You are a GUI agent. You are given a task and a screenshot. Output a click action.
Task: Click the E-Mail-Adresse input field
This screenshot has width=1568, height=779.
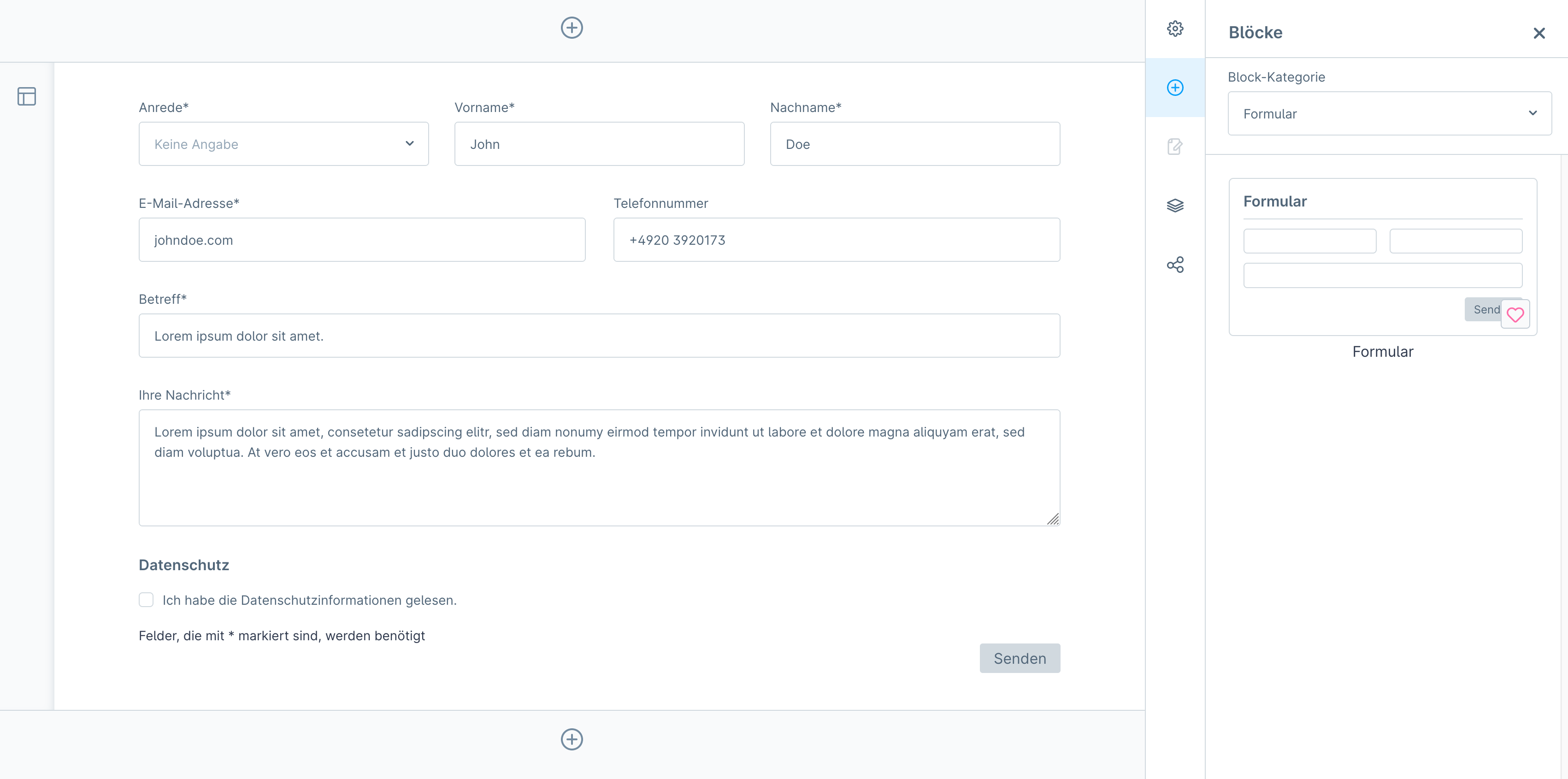click(362, 240)
